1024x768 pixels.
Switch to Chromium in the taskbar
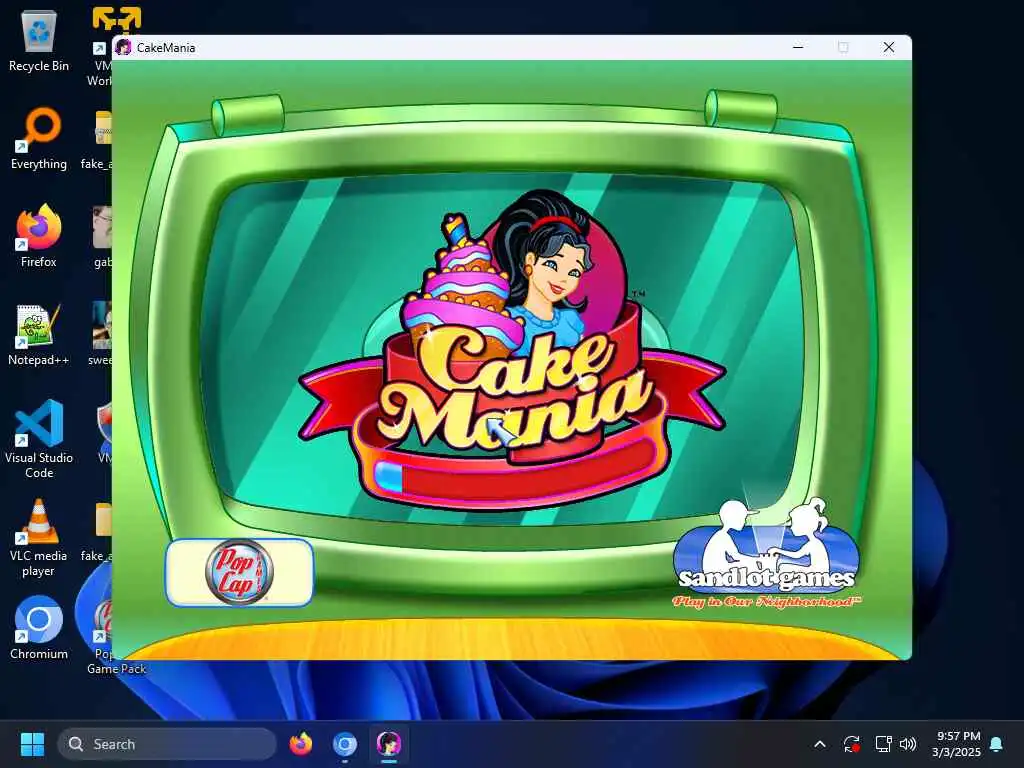coord(345,744)
